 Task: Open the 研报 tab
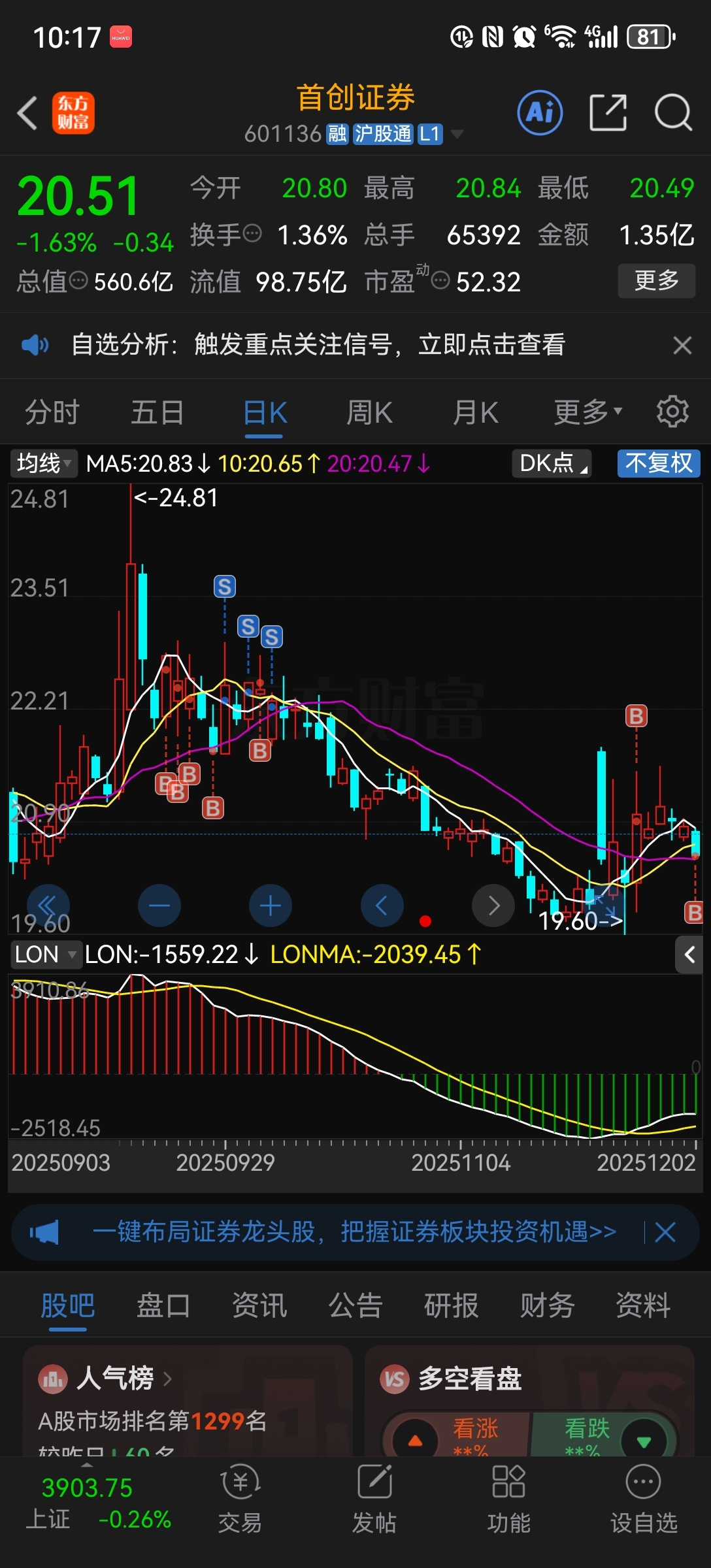(x=452, y=1306)
